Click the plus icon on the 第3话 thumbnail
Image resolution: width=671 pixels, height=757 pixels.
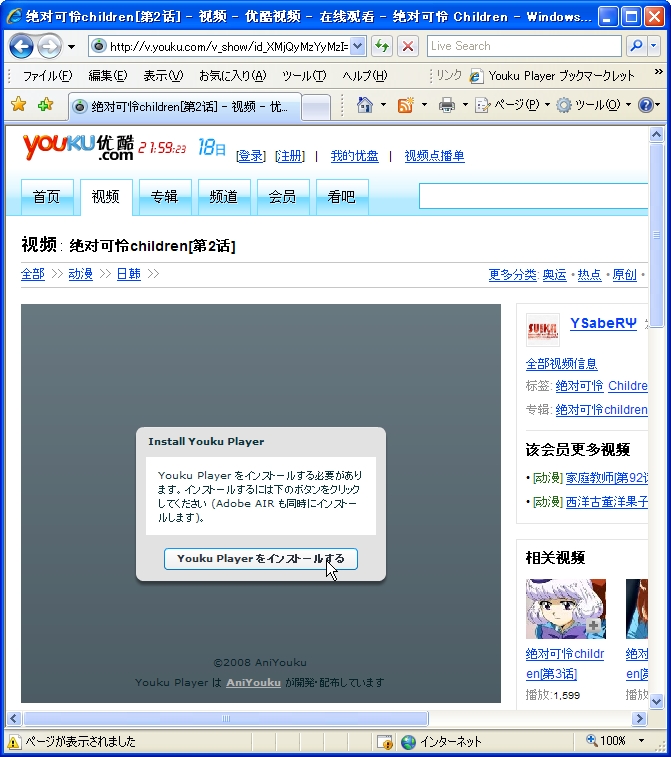[593, 626]
